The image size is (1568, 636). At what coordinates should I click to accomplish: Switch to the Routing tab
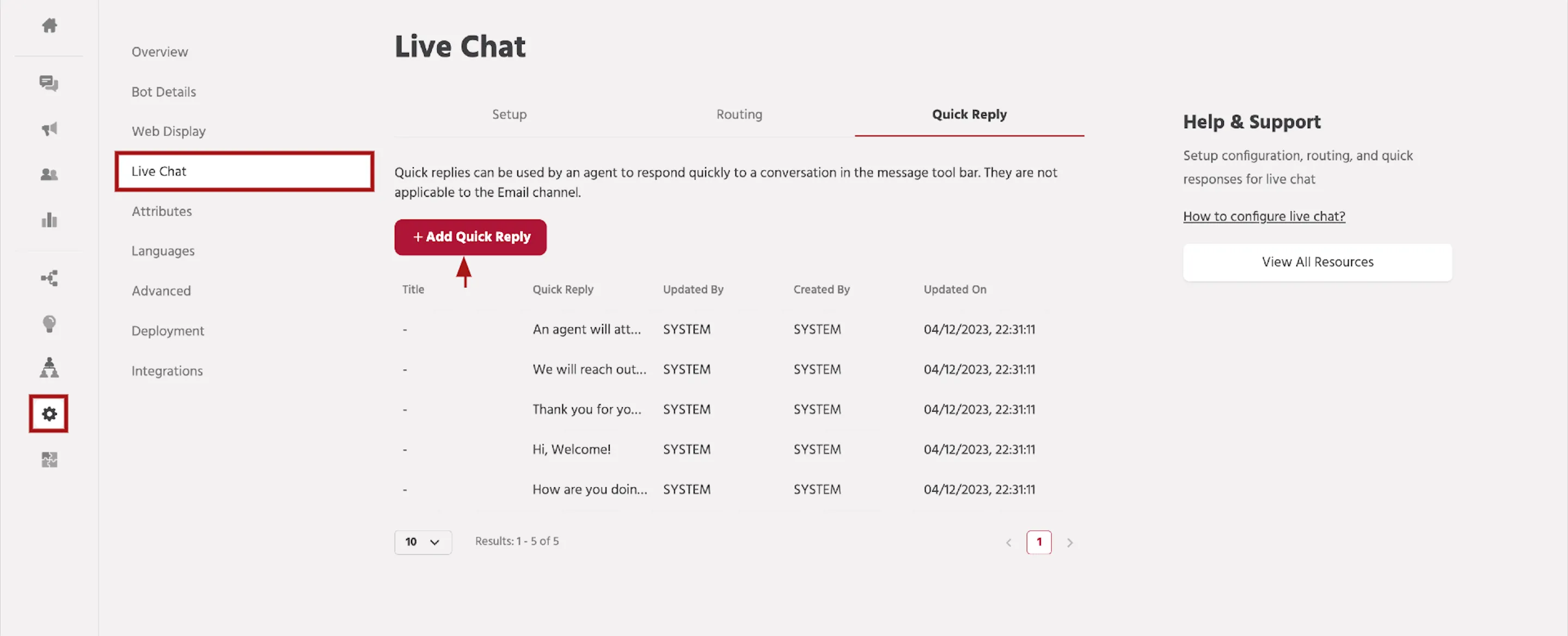(x=739, y=114)
